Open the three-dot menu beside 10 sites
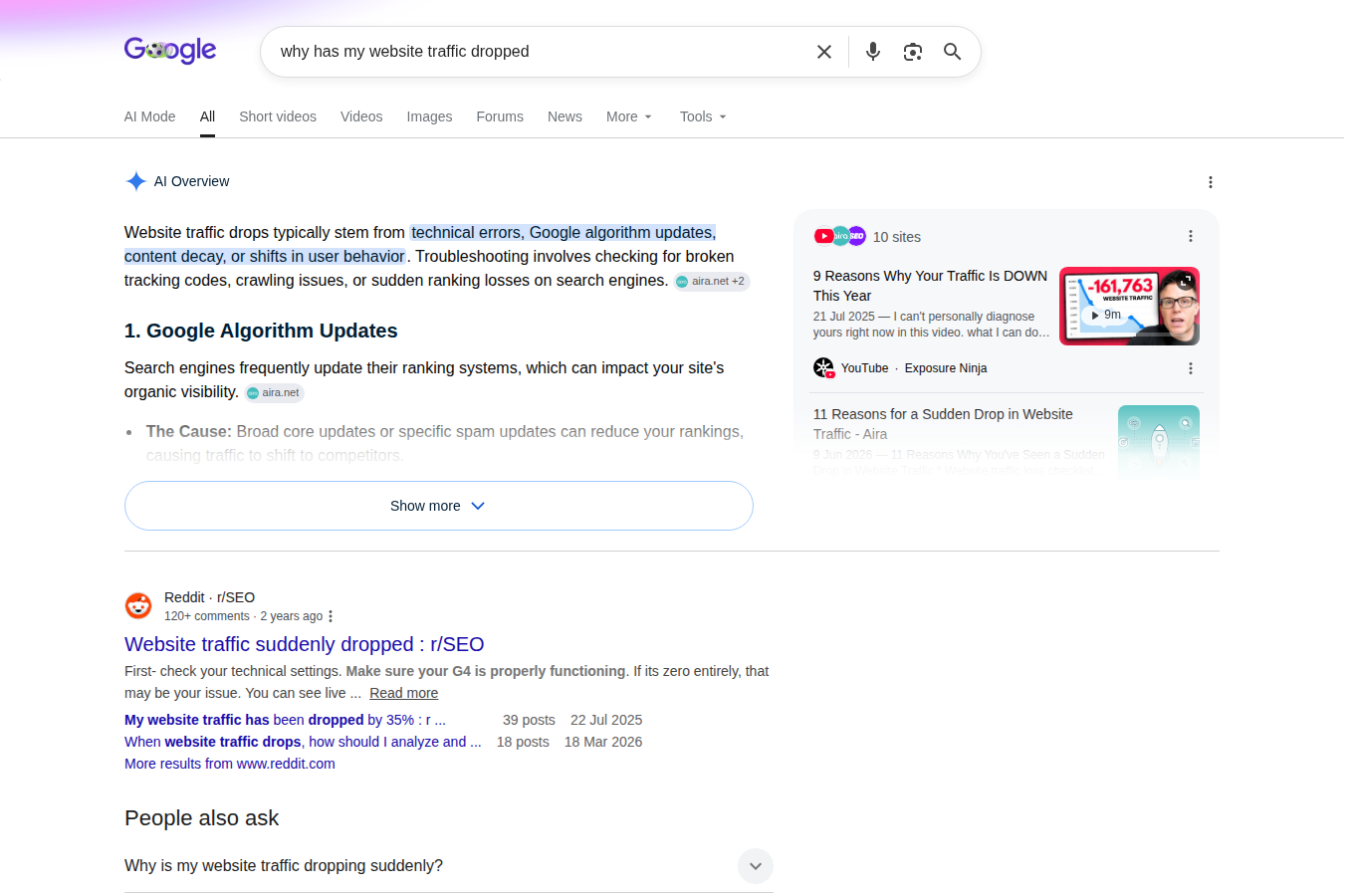 [x=1191, y=236]
